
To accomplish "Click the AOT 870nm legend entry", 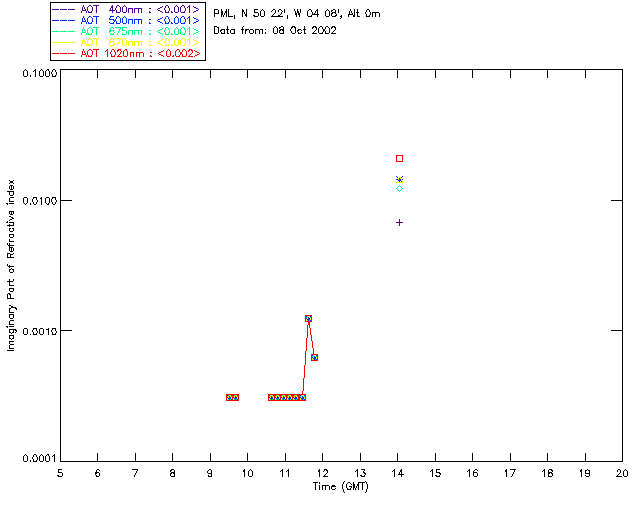I will 127,42.
